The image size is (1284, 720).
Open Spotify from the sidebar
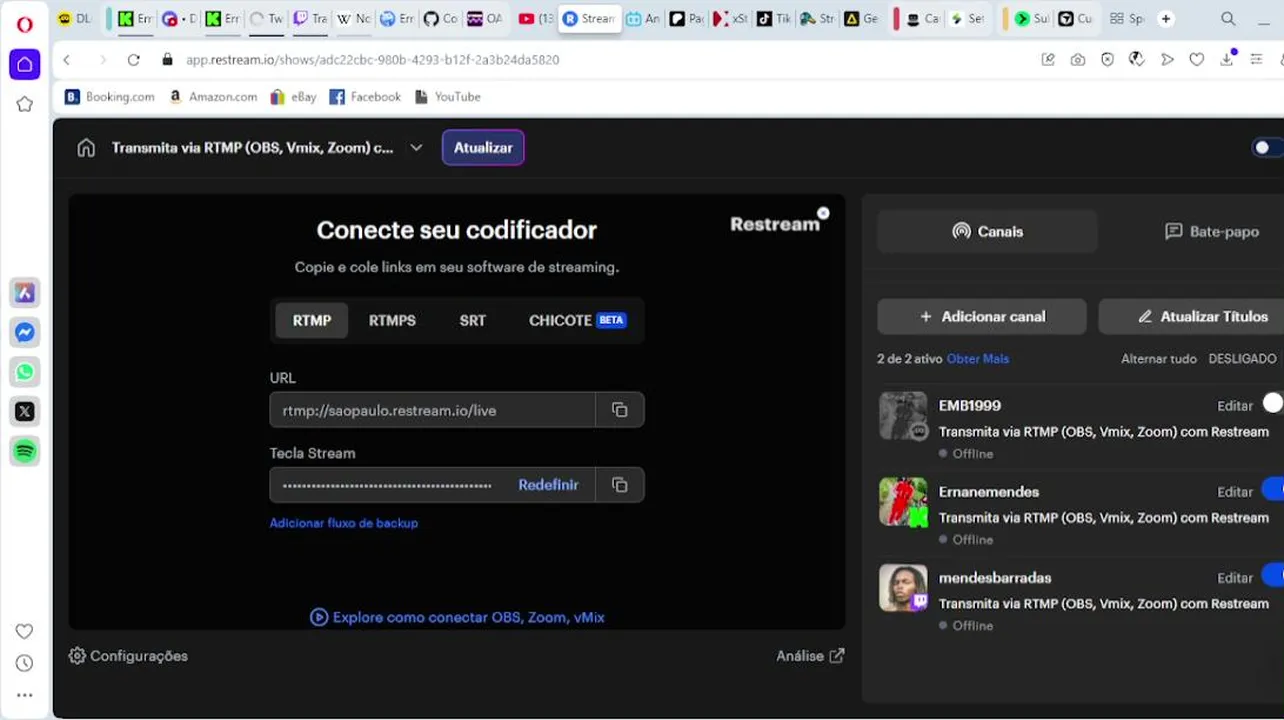point(25,451)
